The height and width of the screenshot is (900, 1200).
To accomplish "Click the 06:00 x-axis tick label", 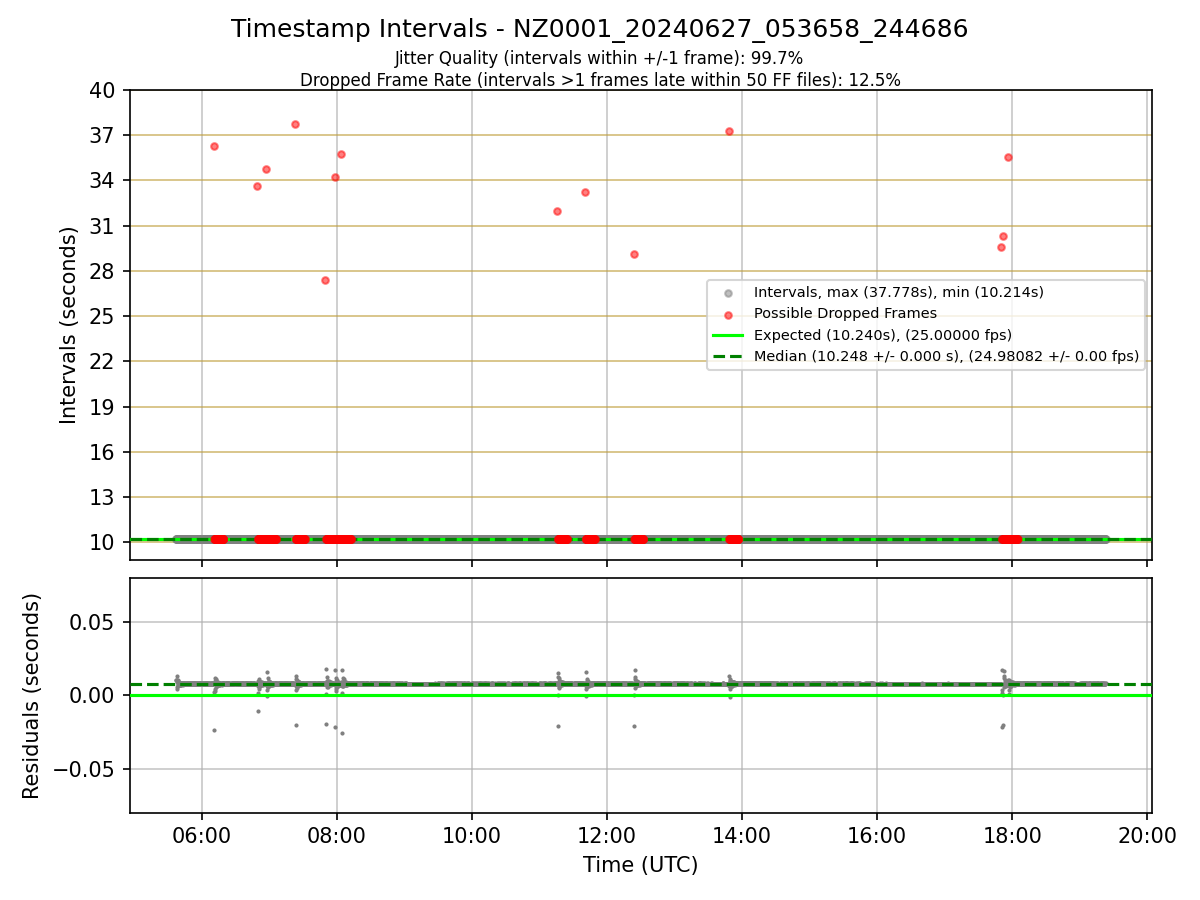I will click(x=202, y=835).
